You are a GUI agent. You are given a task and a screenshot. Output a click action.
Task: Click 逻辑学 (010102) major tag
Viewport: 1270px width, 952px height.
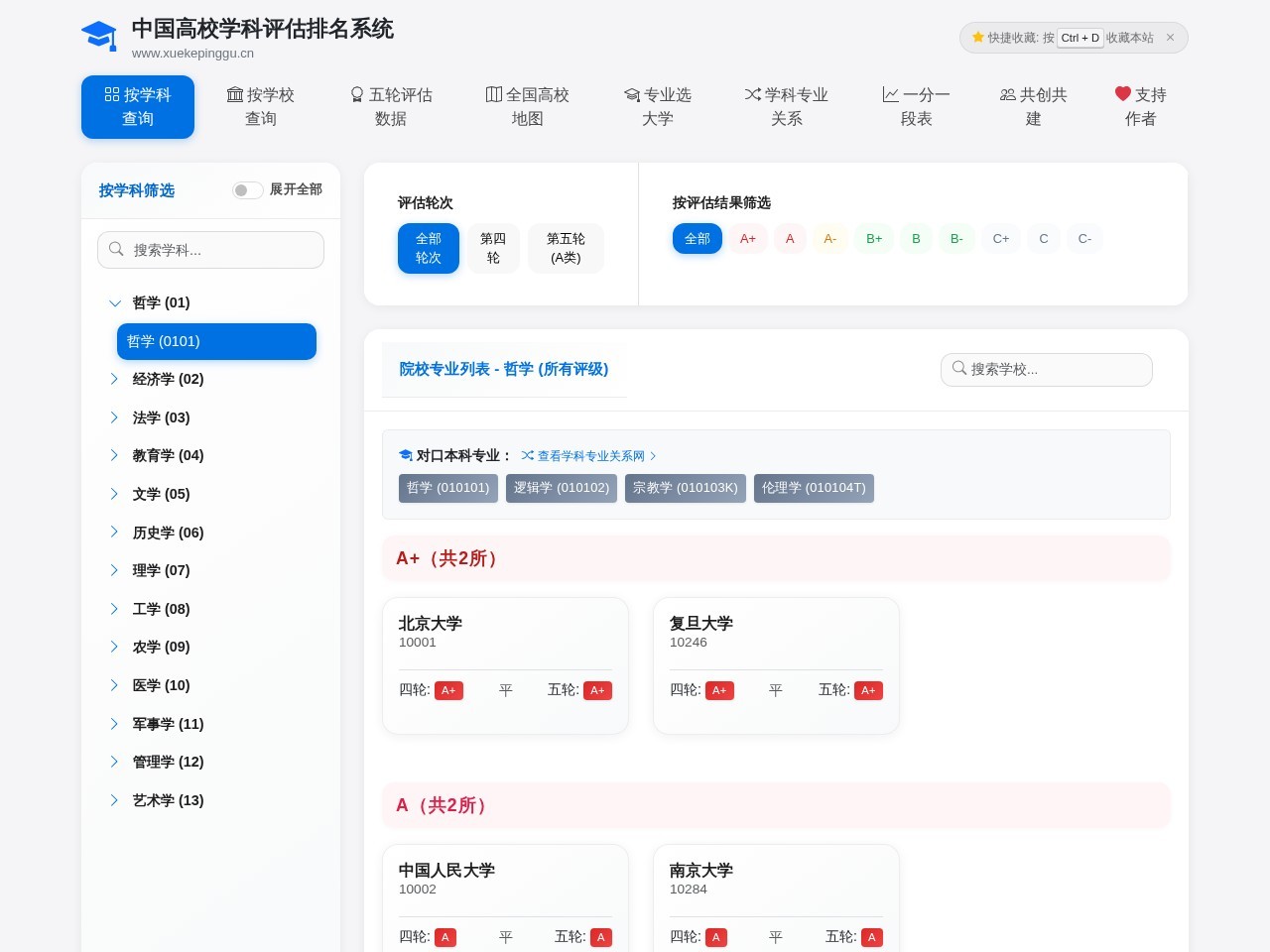pos(562,488)
